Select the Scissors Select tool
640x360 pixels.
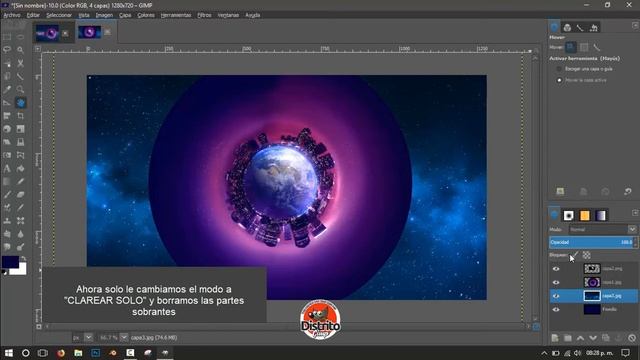[x=20, y=63]
